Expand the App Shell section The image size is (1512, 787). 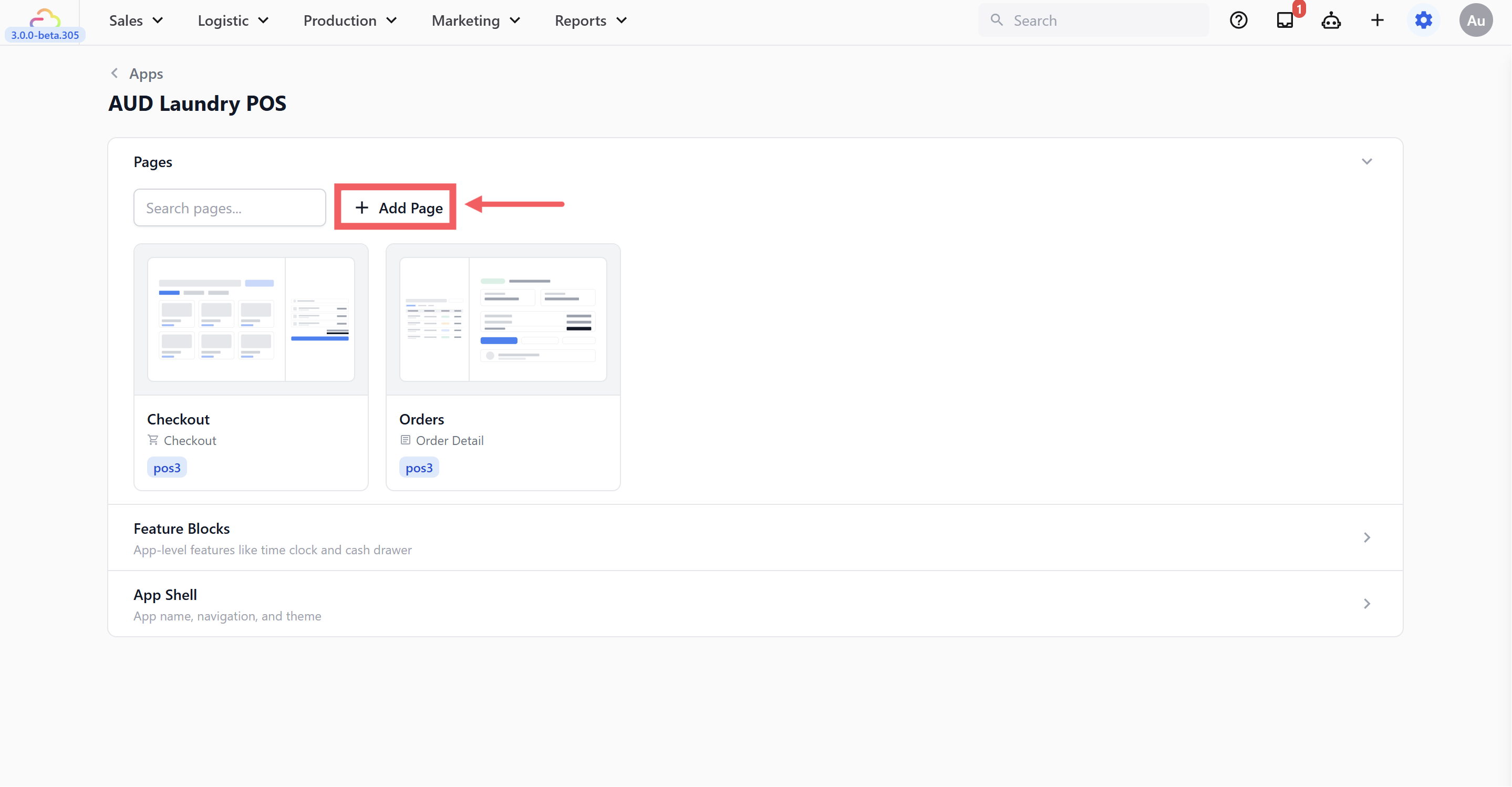tap(1366, 604)
